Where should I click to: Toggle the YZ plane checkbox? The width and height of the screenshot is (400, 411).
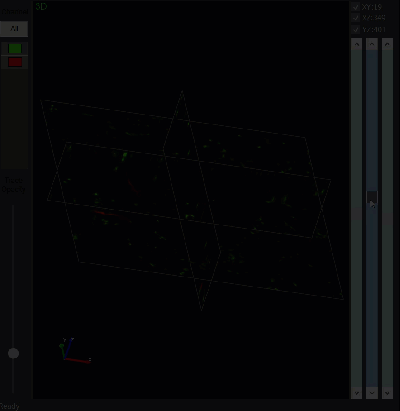[356, 29]
